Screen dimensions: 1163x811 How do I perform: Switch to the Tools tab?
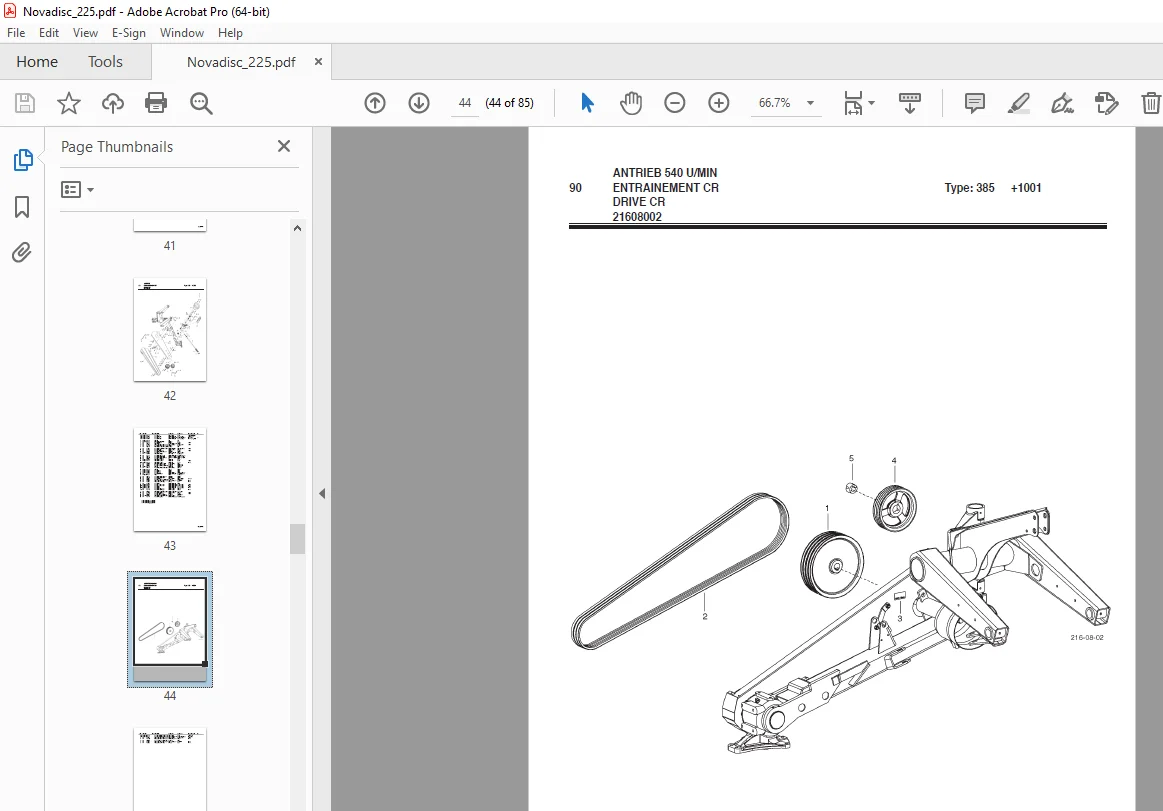click(105, 62)
